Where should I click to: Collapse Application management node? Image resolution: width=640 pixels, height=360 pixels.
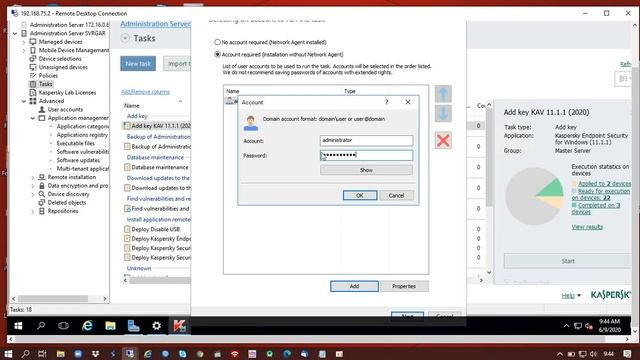pos(33,118)
